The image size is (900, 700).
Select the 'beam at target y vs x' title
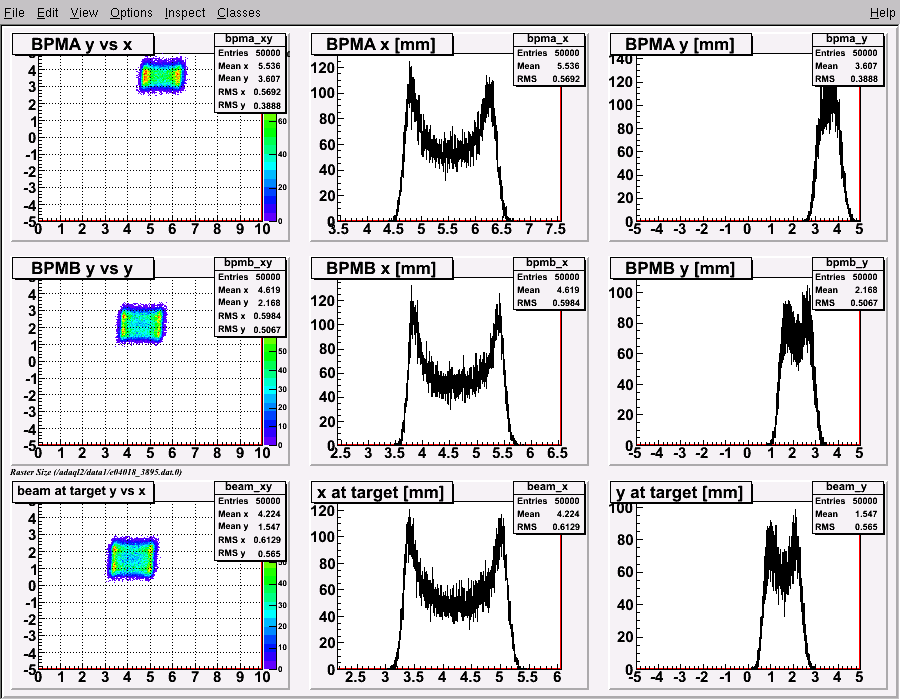coord(83,491)
